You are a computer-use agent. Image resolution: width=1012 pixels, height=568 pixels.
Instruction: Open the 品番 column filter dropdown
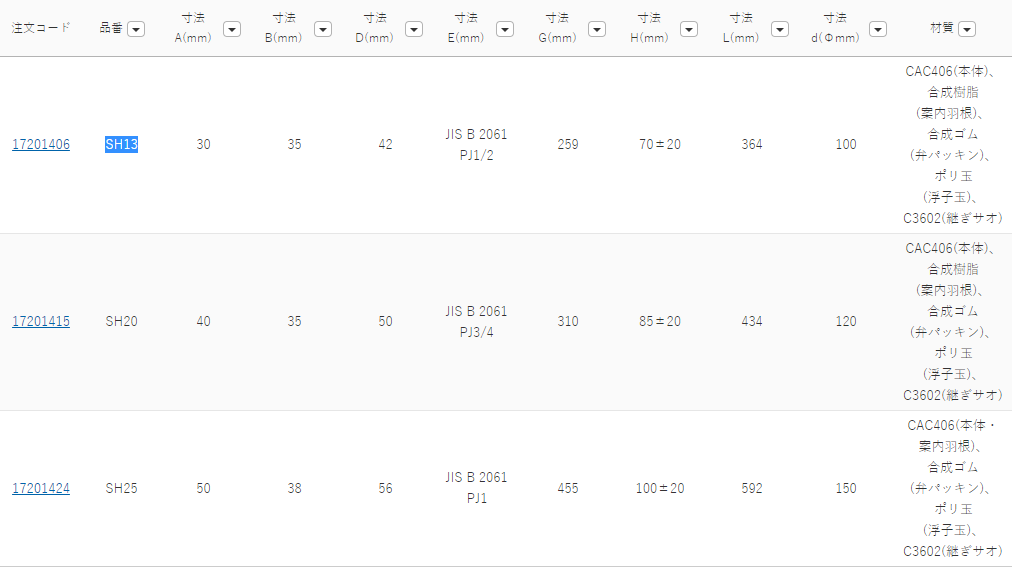click(136, 29)
